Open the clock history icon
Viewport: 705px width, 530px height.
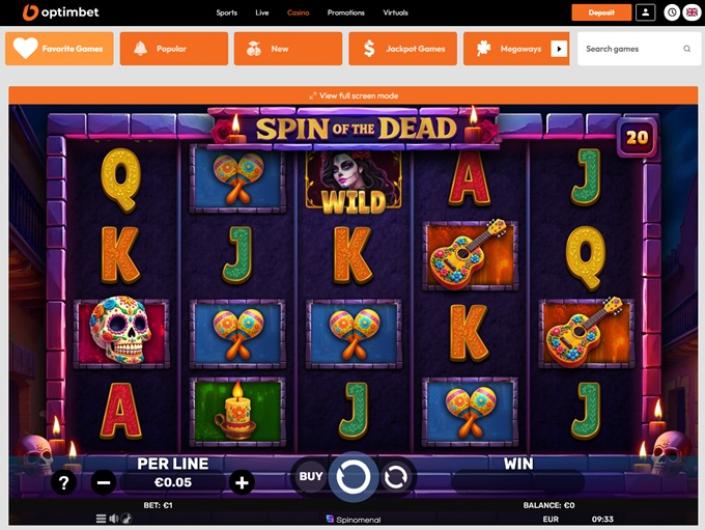coord(672,13)
